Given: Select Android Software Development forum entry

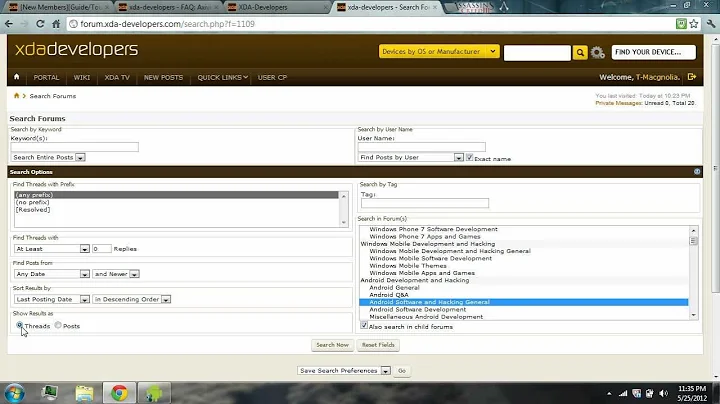Looking at the screenshot, I should pos(418,309).
